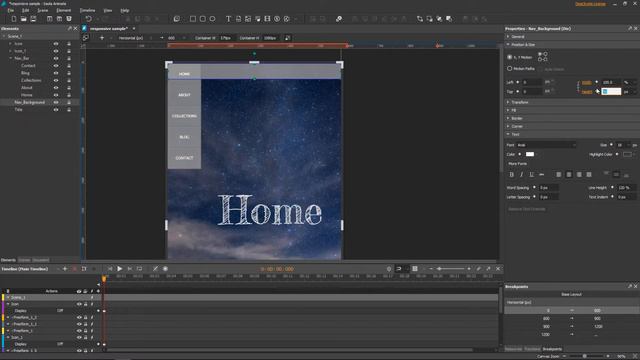Click the timeline easing wand icon

[156, 269]
